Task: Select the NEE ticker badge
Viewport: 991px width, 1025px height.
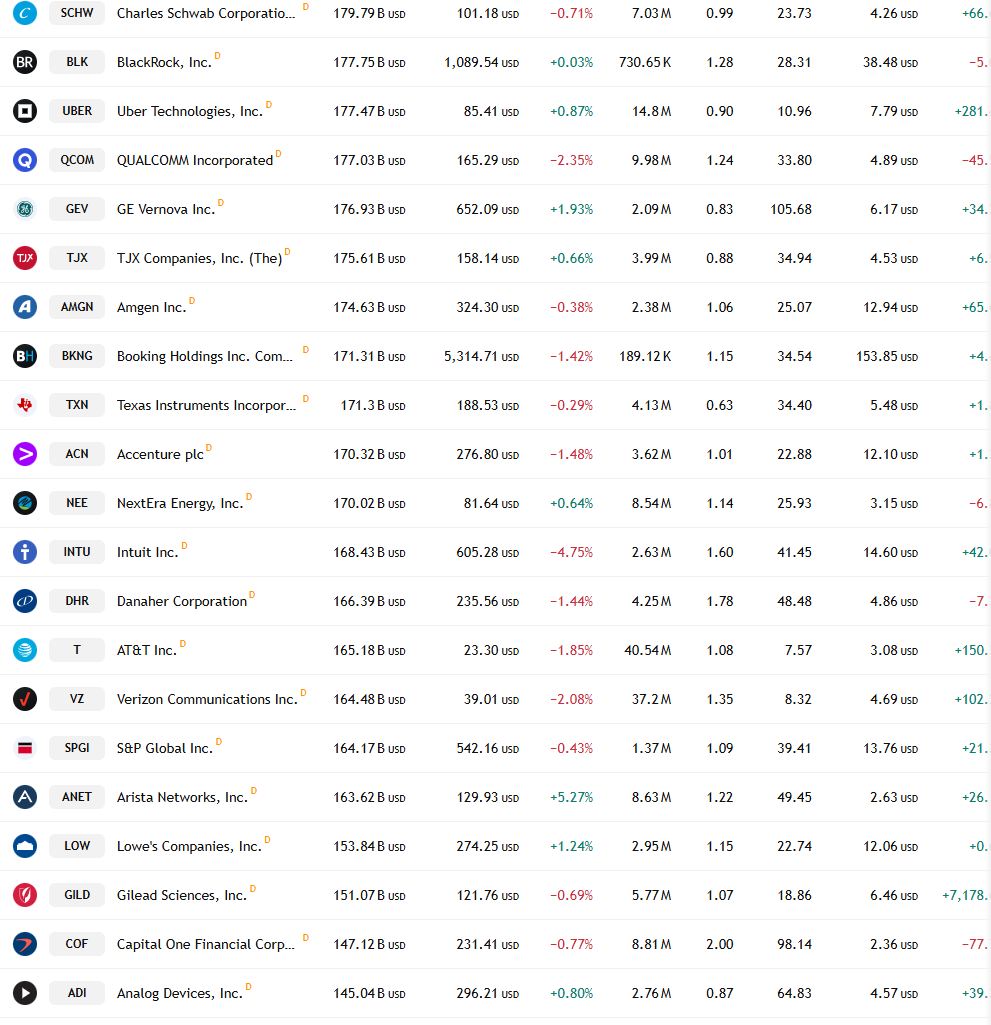Action: click(77, 503)
